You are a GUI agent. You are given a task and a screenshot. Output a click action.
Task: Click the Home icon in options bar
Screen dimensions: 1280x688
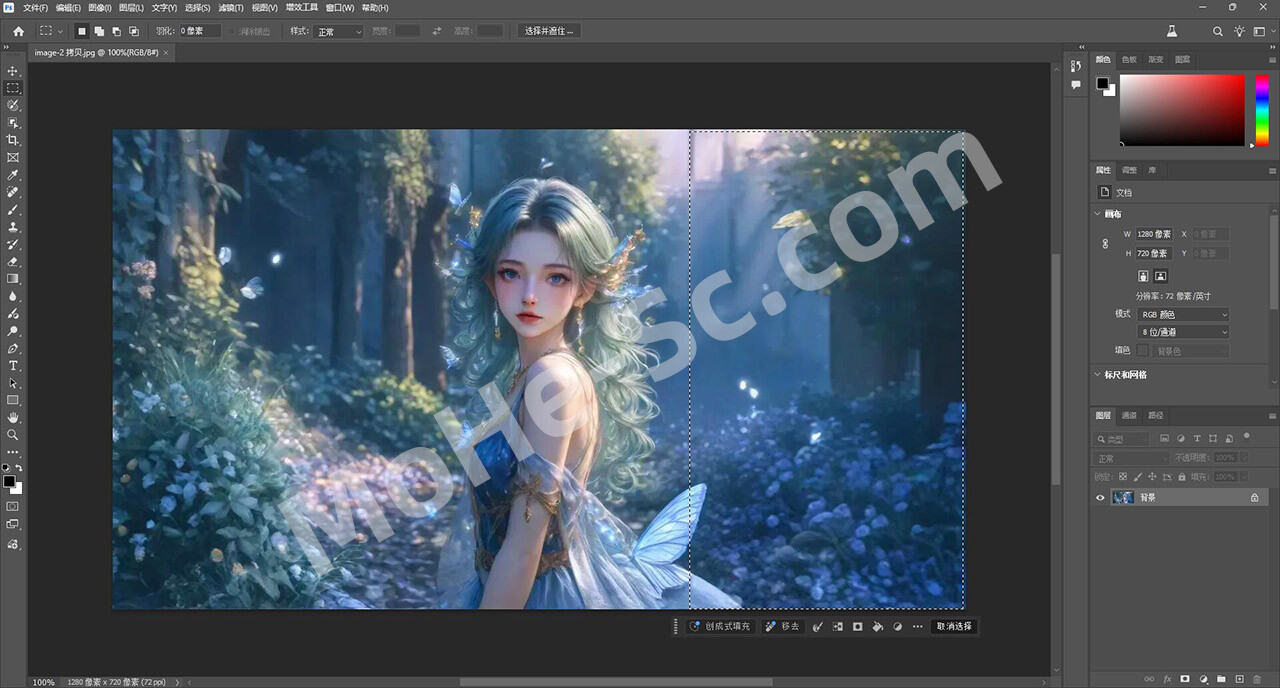point(18,31)
